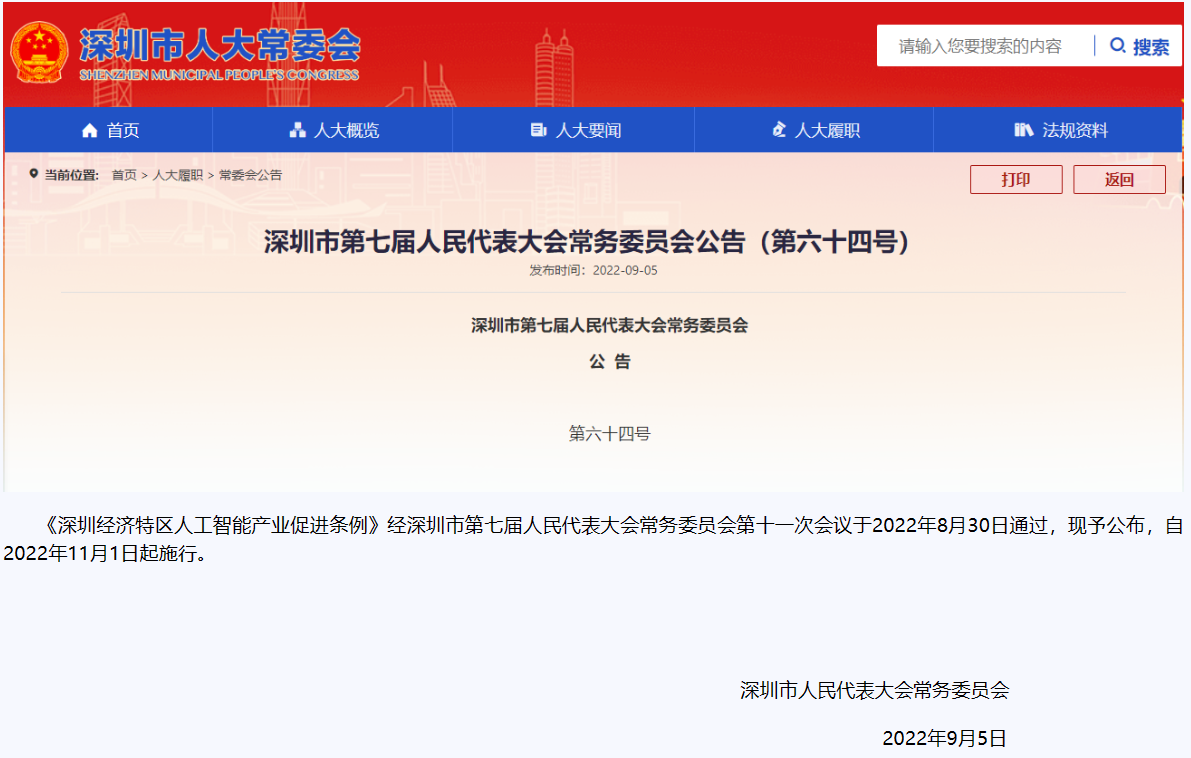Click the 当前位置 label
The image size is (1191, 758).
point(71,175)
